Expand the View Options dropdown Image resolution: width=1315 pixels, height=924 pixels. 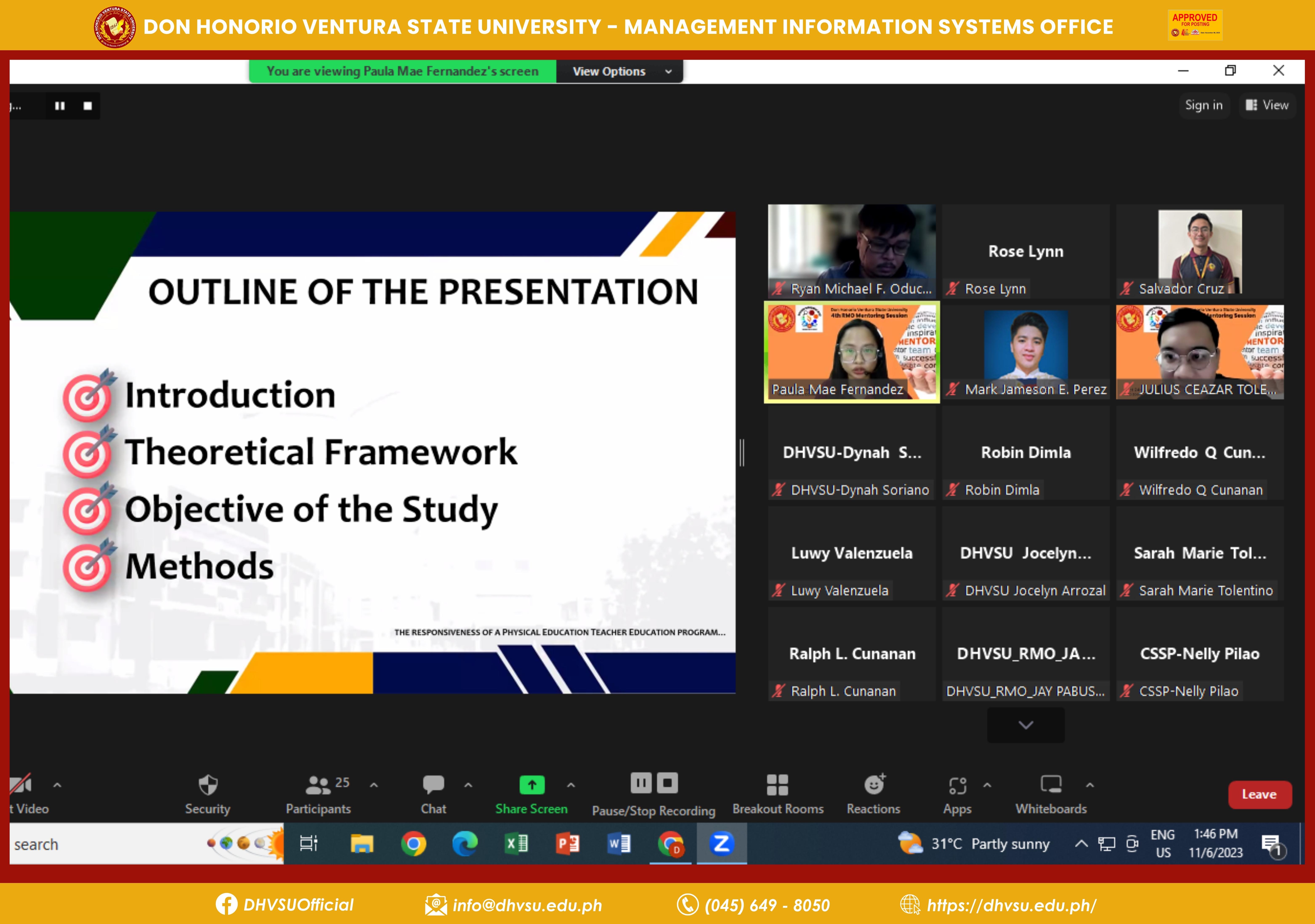coord(619,71)
